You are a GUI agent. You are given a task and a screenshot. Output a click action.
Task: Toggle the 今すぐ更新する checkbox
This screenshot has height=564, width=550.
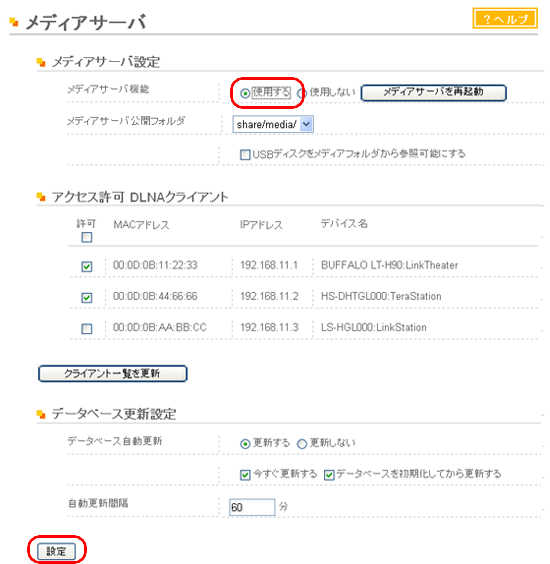coord(245,475)
